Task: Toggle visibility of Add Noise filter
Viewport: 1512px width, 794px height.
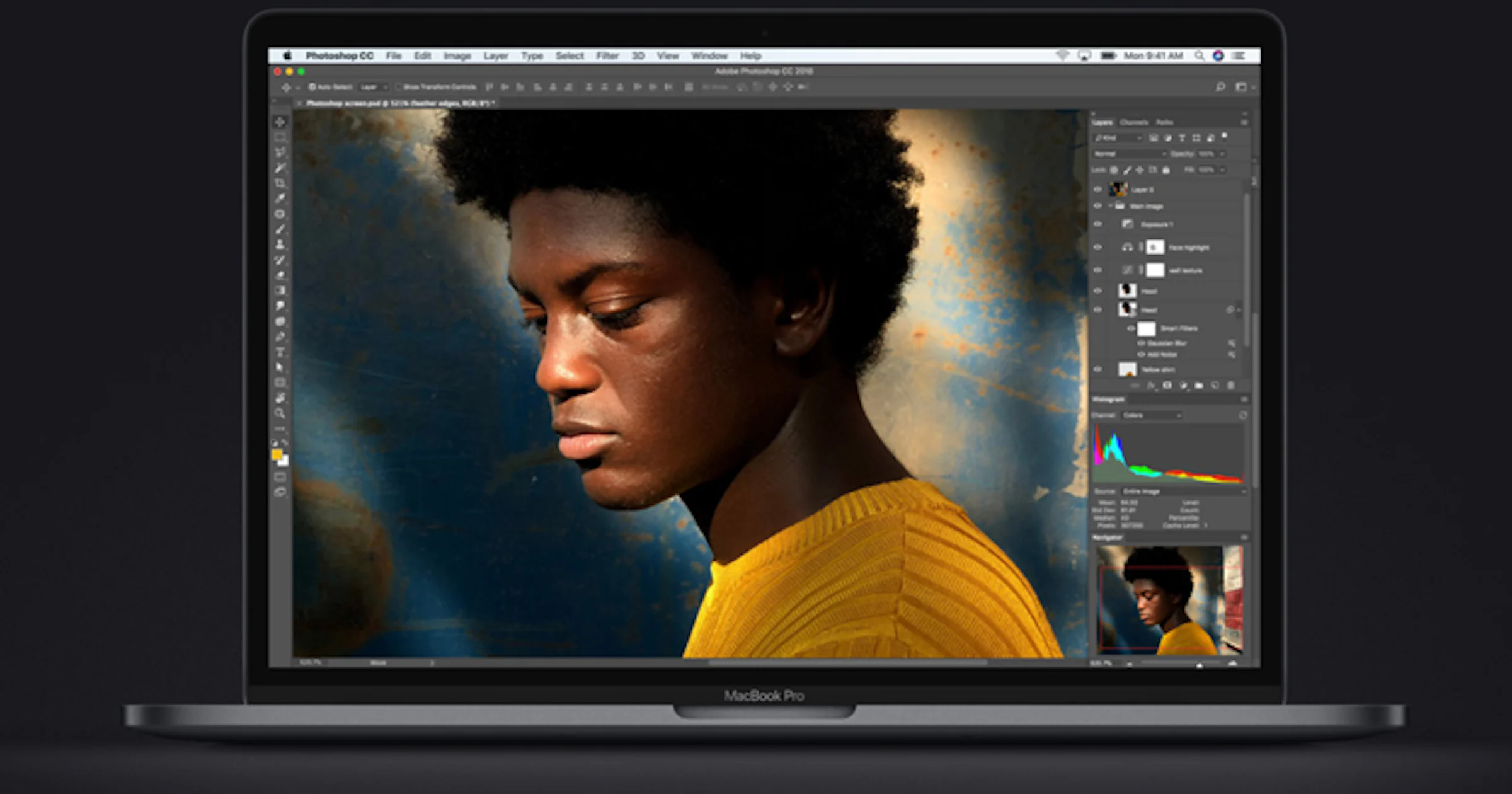Action: pos(1141,355)
